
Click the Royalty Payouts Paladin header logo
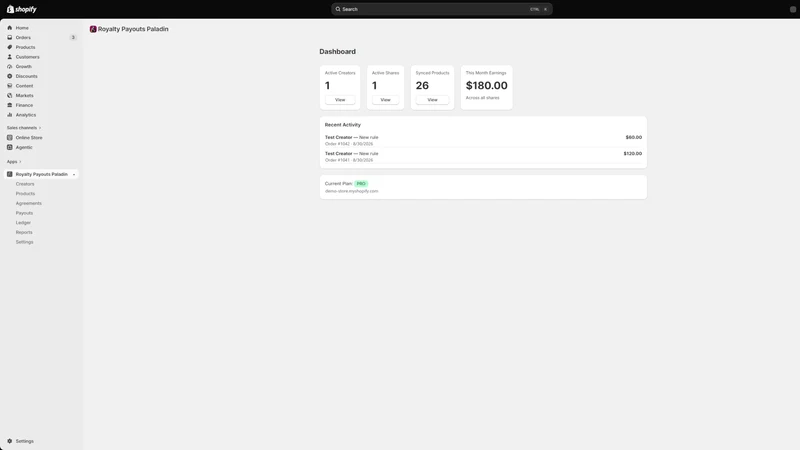pyautogui.click(x=93, y=29)
